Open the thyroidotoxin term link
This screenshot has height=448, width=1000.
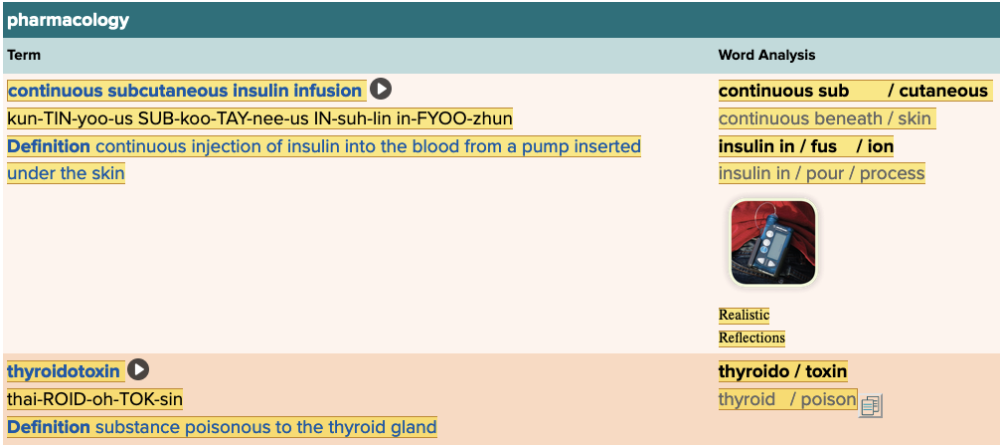[x=64, y=372]
